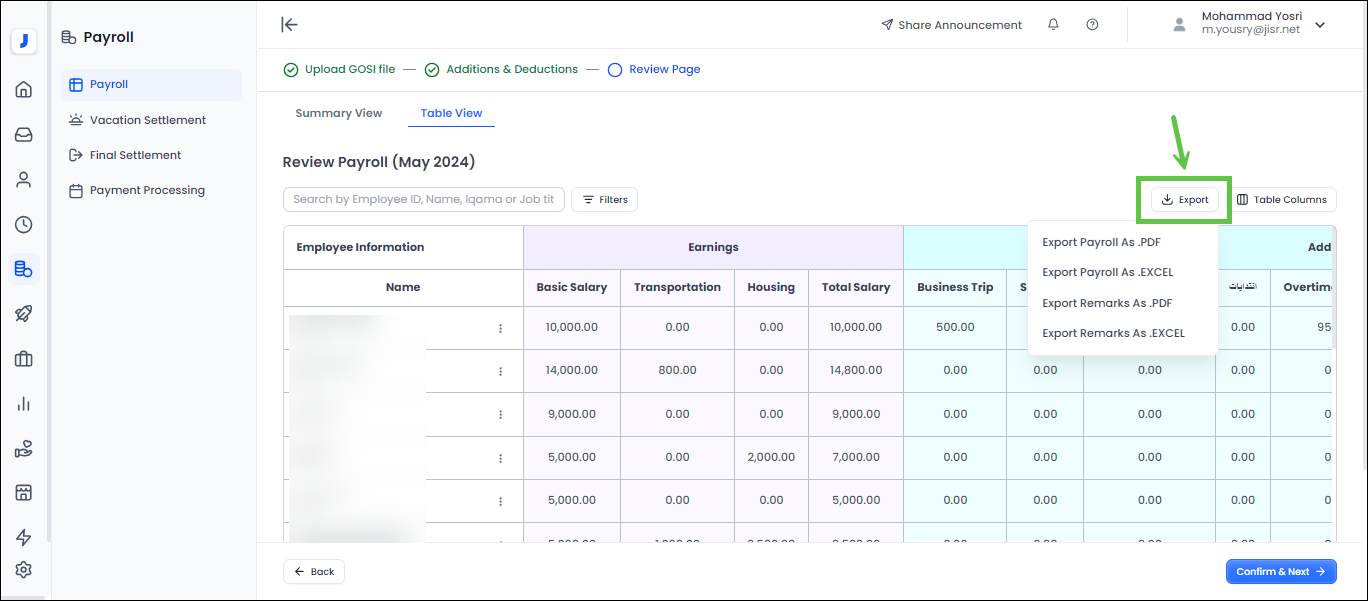Click the clock attendance icon in sidebar
1368x601 pixels.
pos(24,225)
